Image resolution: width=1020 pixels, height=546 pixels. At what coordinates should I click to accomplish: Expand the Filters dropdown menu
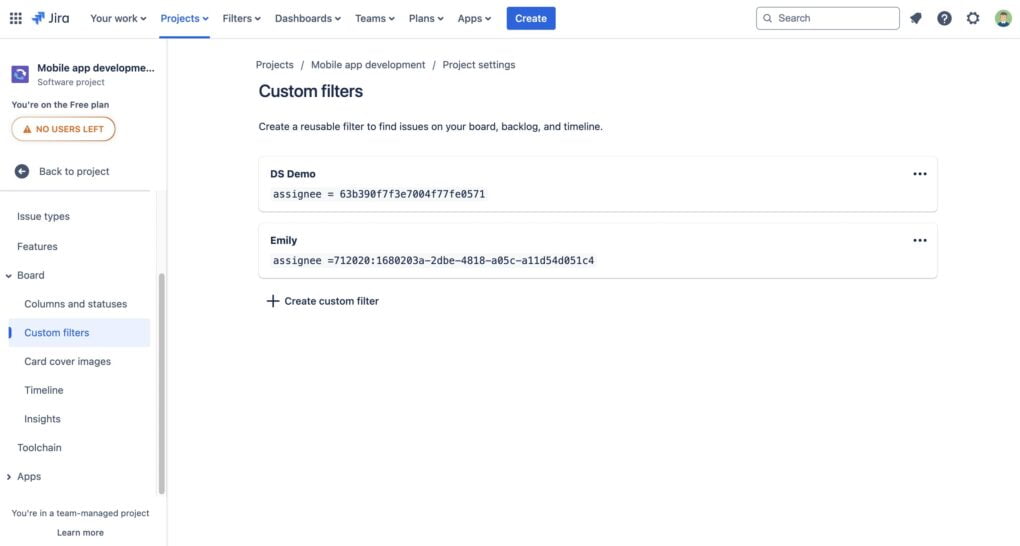241,18
